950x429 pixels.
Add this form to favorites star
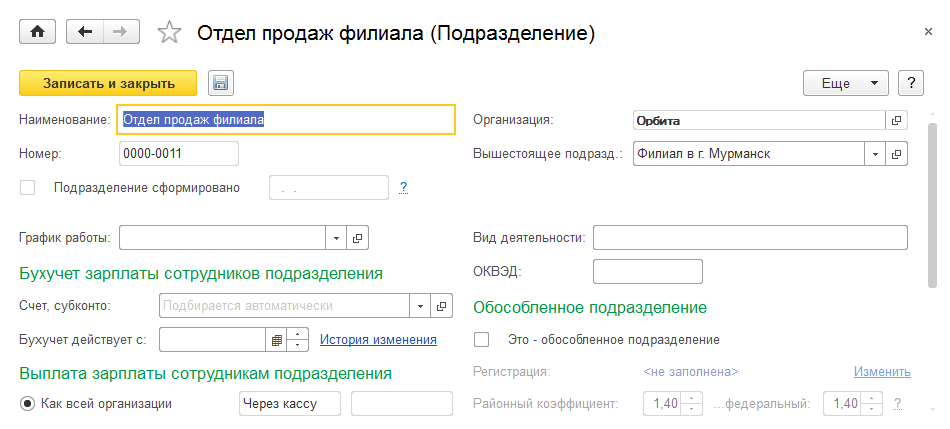[170, 33]
